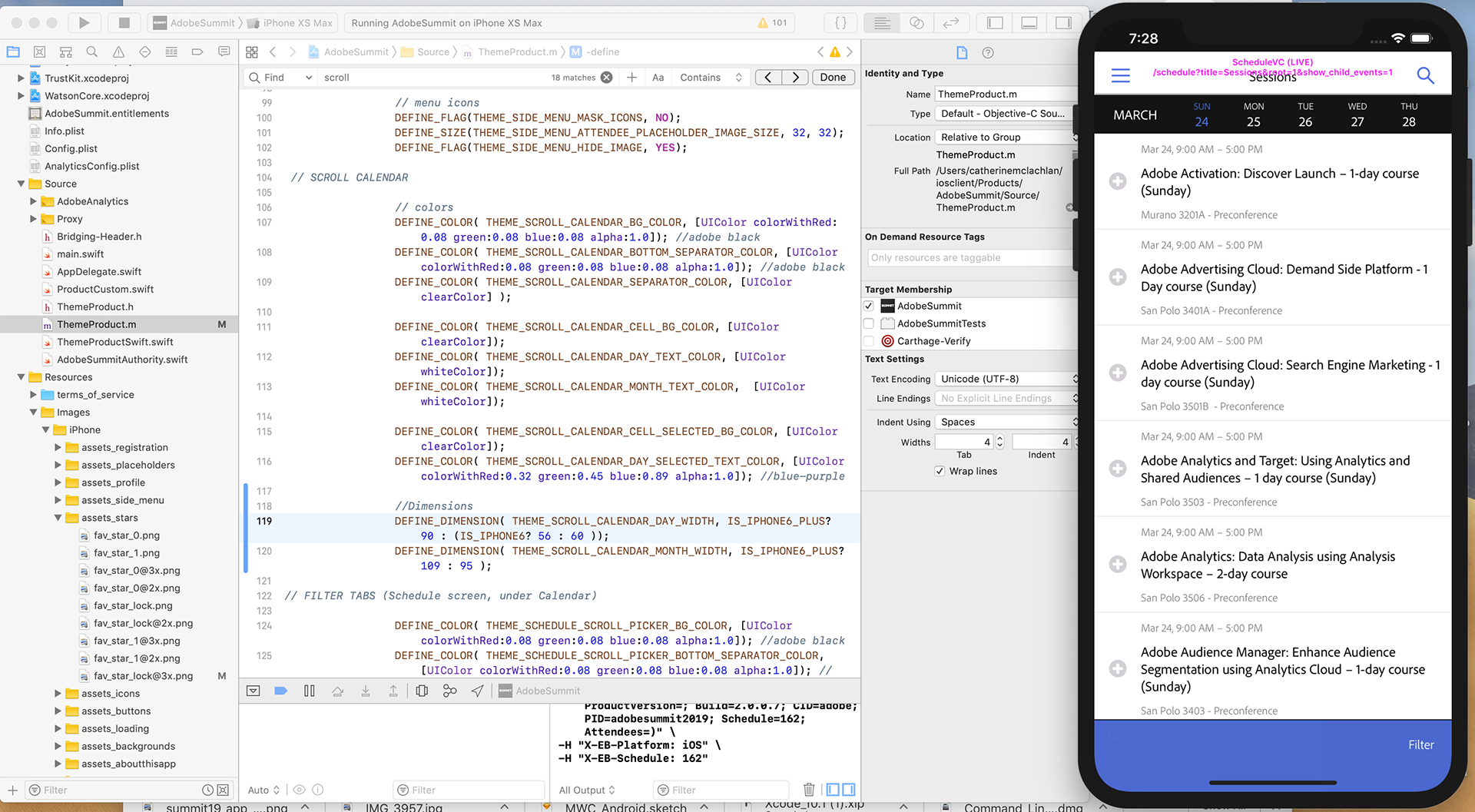Open the project navigator folder icon
This screenshot has height=812, width=1475.
(13, 52)
